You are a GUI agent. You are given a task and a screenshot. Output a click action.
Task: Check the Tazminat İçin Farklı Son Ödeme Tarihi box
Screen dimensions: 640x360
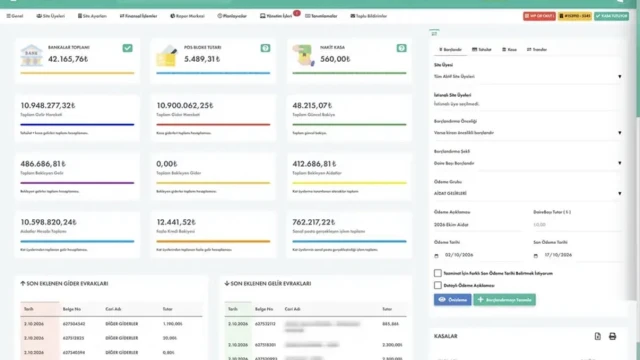tap(438, 273)
